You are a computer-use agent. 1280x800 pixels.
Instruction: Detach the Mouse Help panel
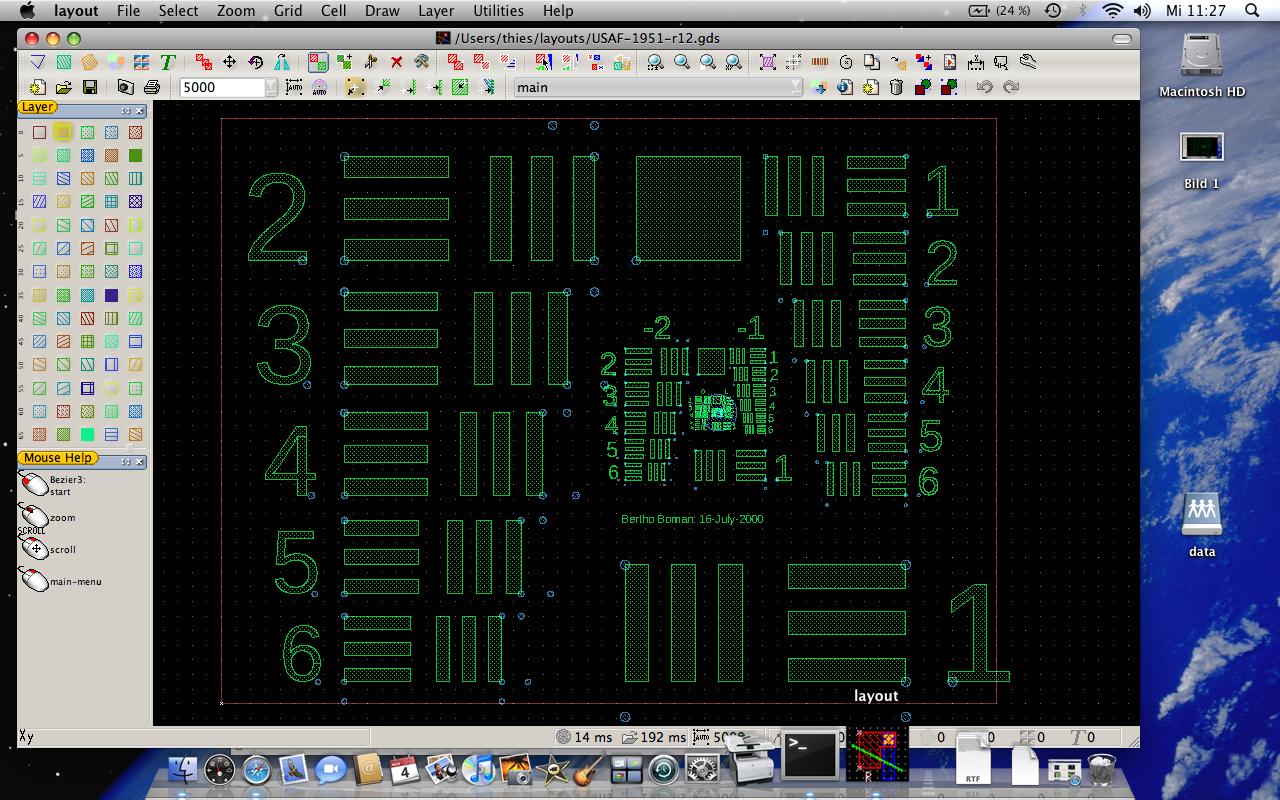point(126,461)
